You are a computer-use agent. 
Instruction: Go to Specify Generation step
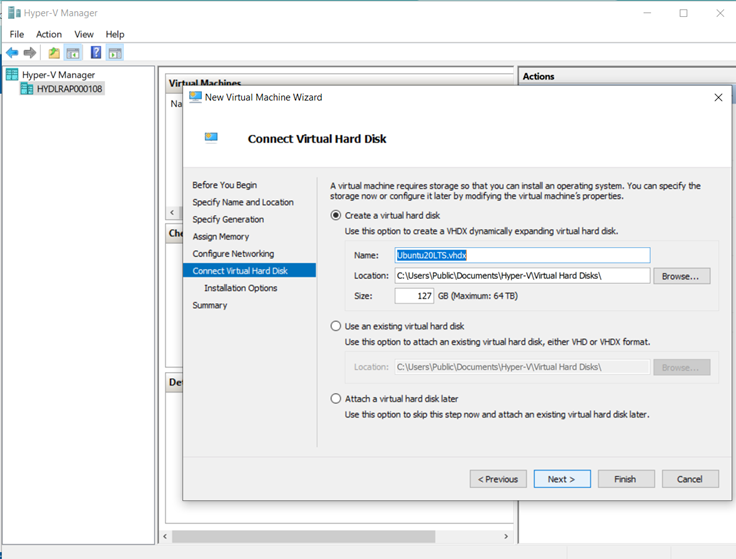pos(228,219)
